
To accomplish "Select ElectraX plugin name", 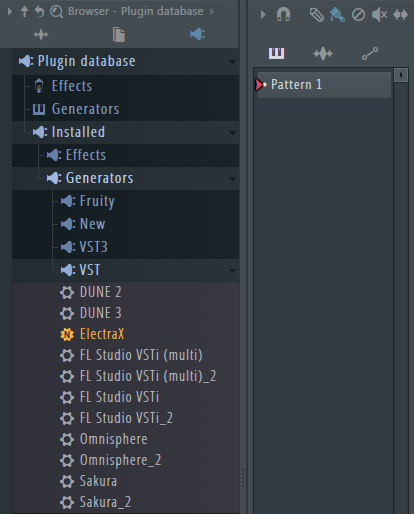I will 102,334.
